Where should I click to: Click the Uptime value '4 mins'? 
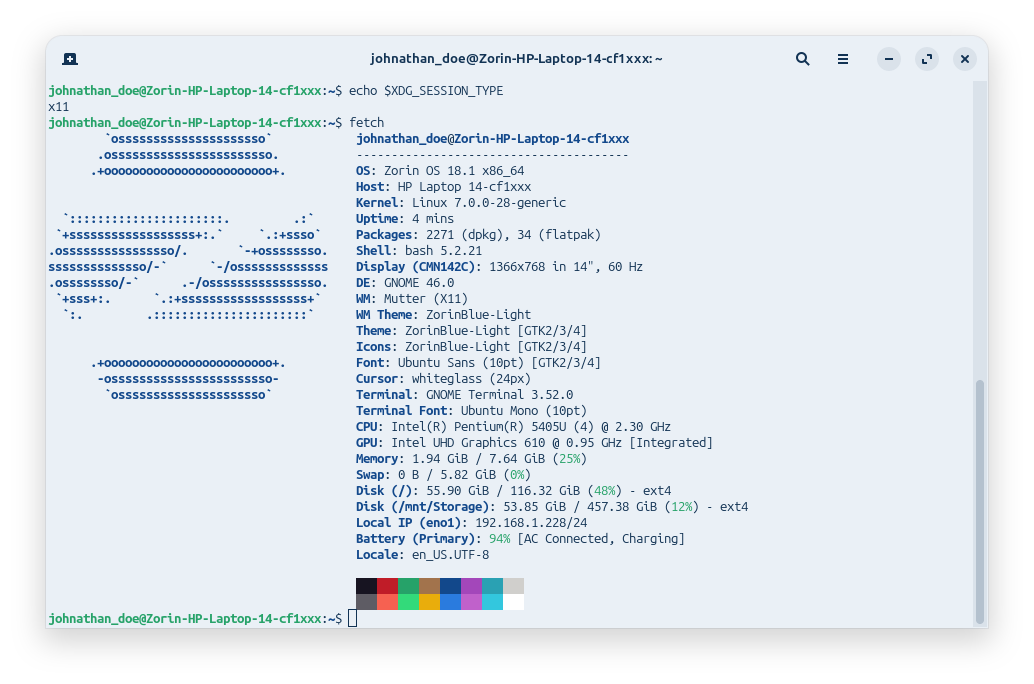433,219
